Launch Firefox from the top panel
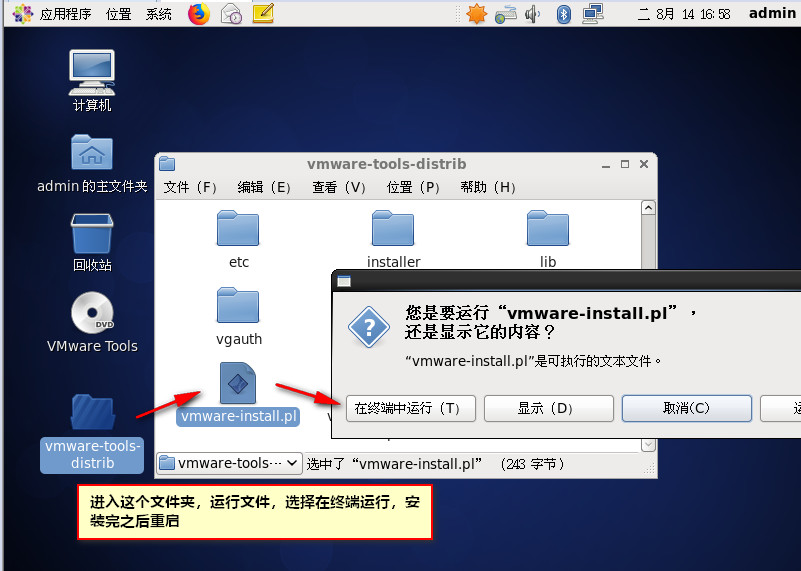This screenshot has width=801, height=571. pyautogui.click(x=199, y=14)
